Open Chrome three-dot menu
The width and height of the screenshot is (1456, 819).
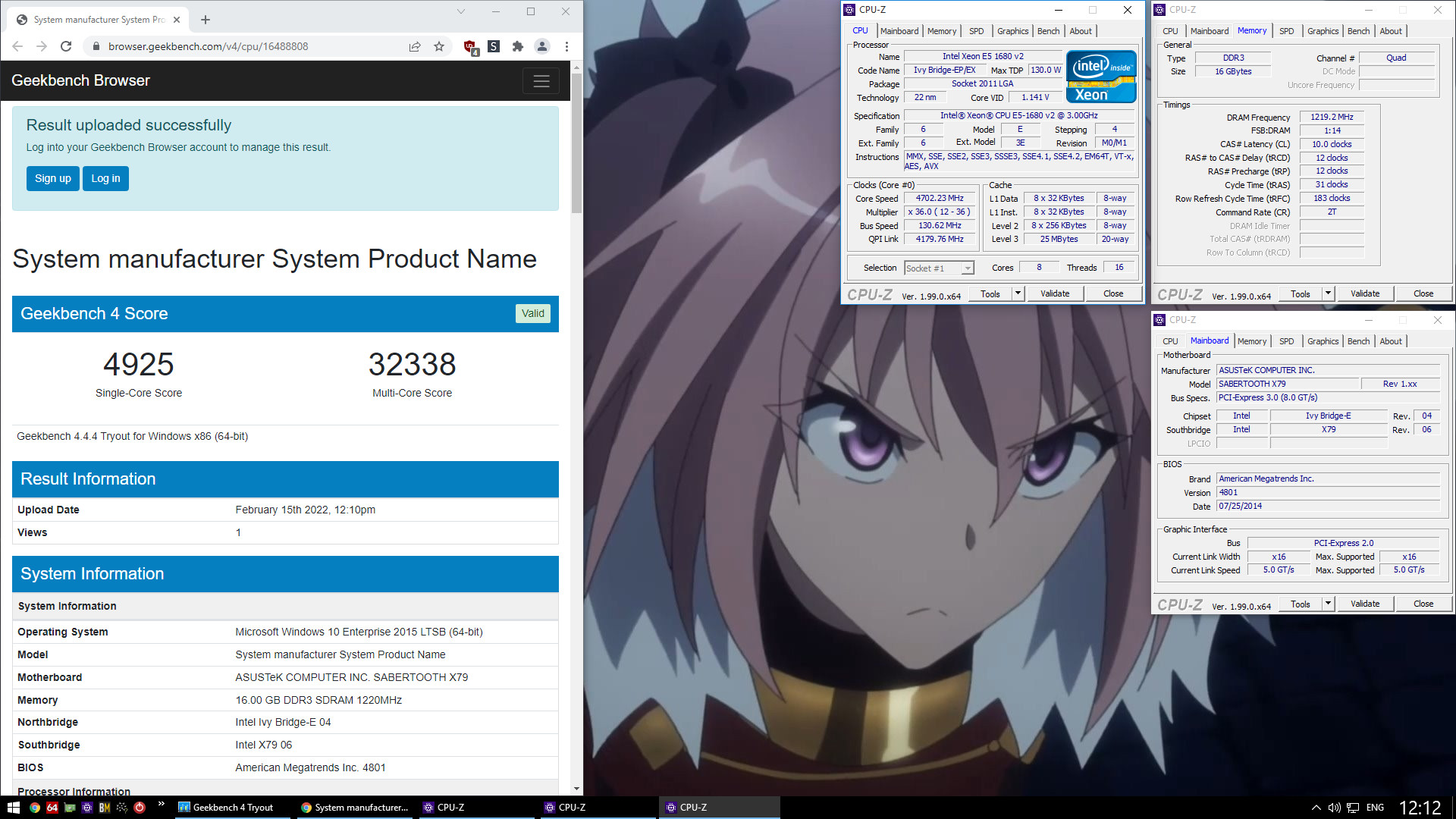[566, 46]
